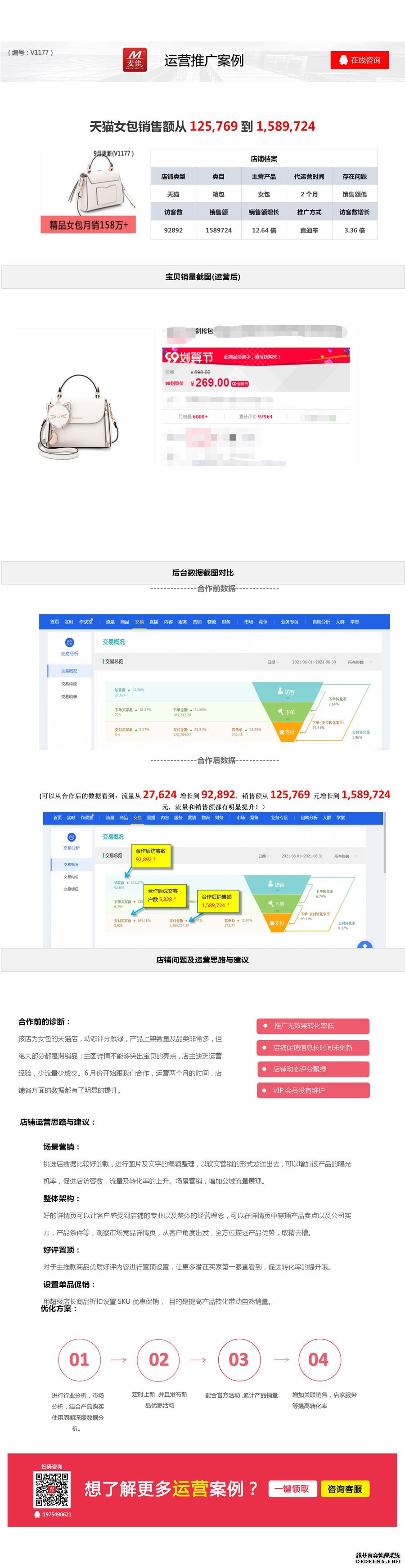Click the 下单 funnel icon, before-cooperation

pyautogui.click(x=280, y=712)
